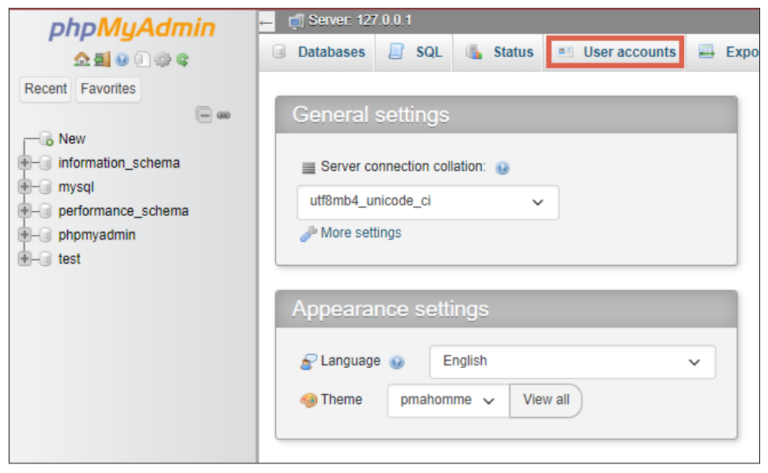Open navigation panel settings gear icon

coord(162,60)
